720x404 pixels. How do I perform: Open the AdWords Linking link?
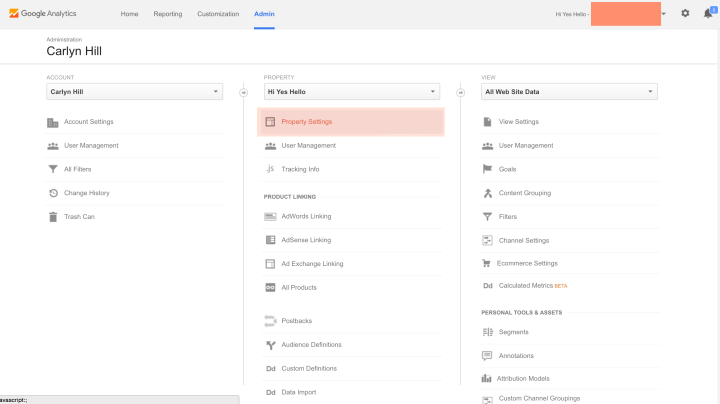pos(306,216)
